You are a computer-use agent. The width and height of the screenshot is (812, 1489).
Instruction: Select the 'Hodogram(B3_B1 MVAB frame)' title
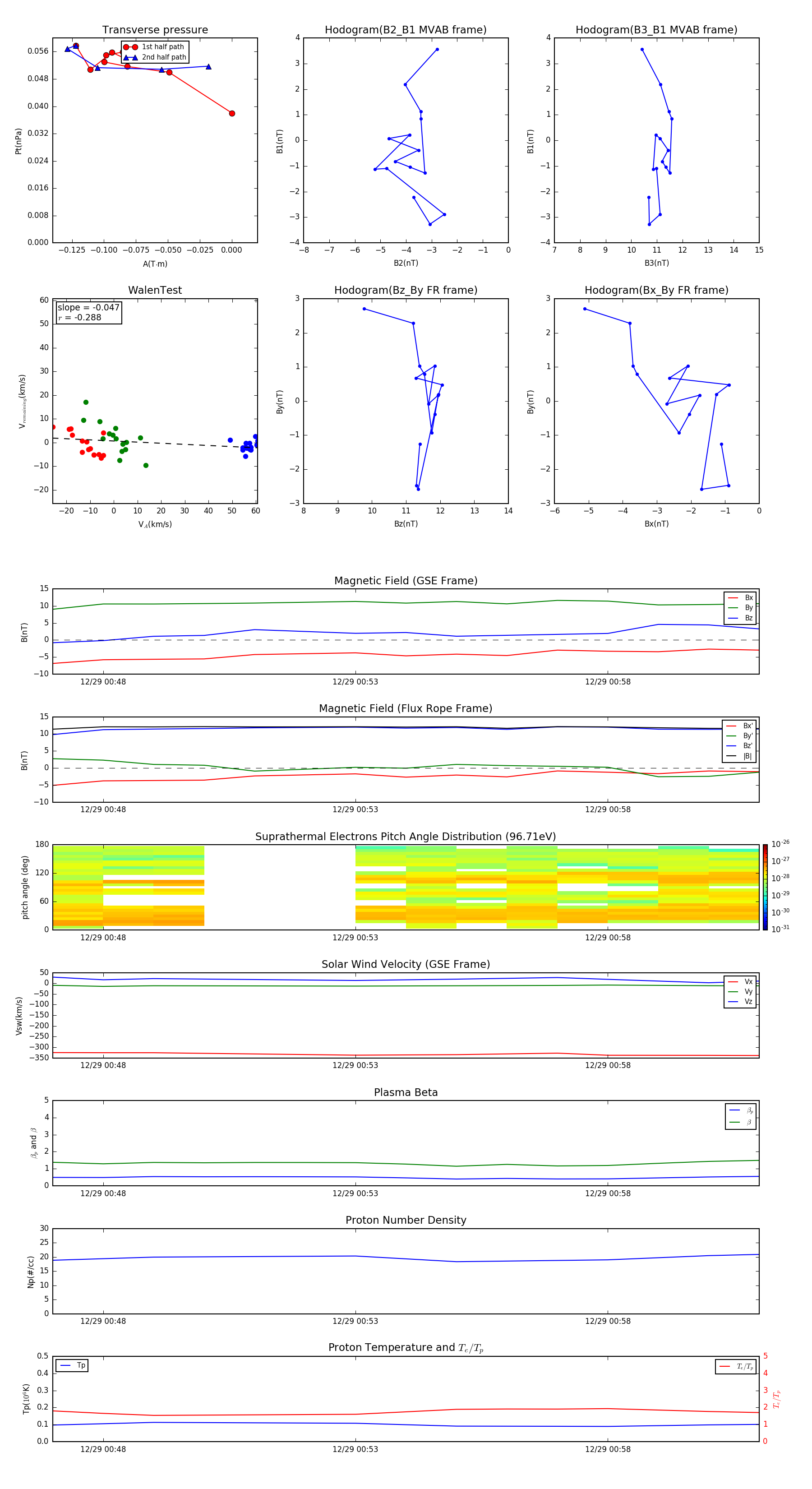(x=656, y=30)
